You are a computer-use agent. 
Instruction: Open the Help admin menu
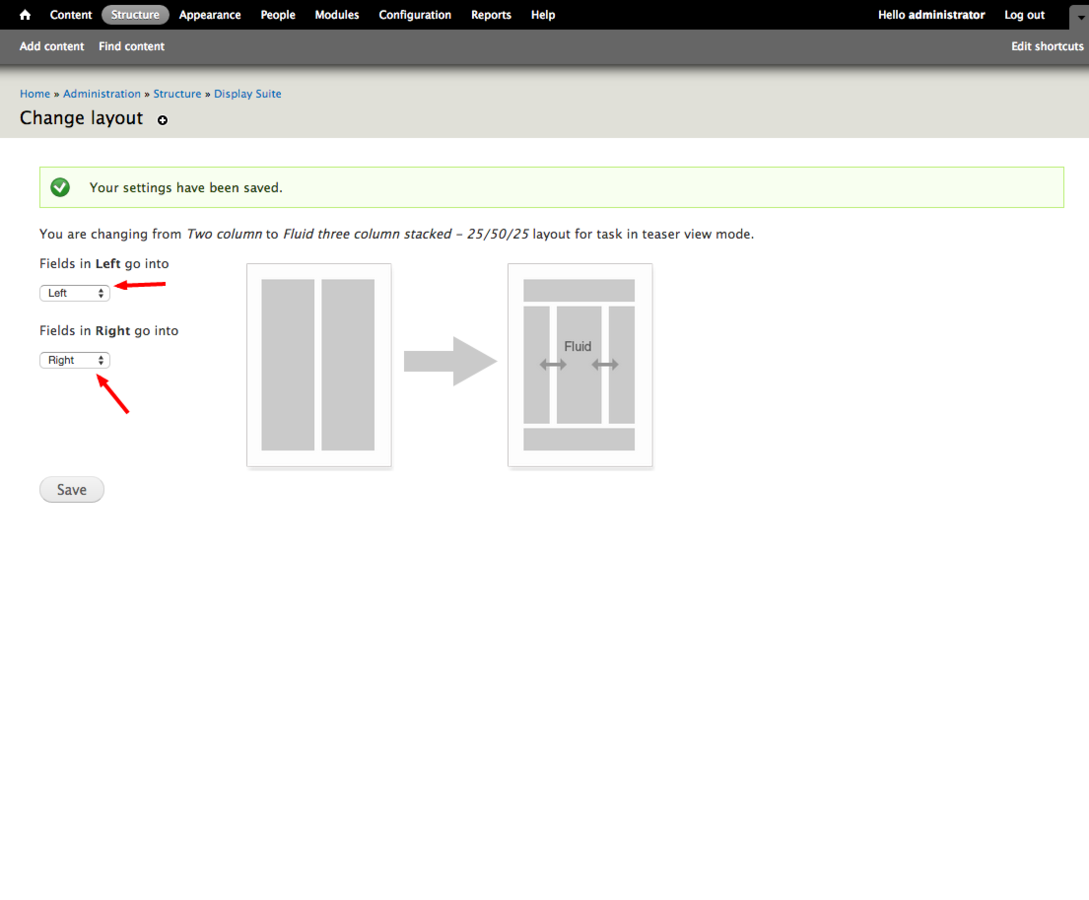(543, 15)
